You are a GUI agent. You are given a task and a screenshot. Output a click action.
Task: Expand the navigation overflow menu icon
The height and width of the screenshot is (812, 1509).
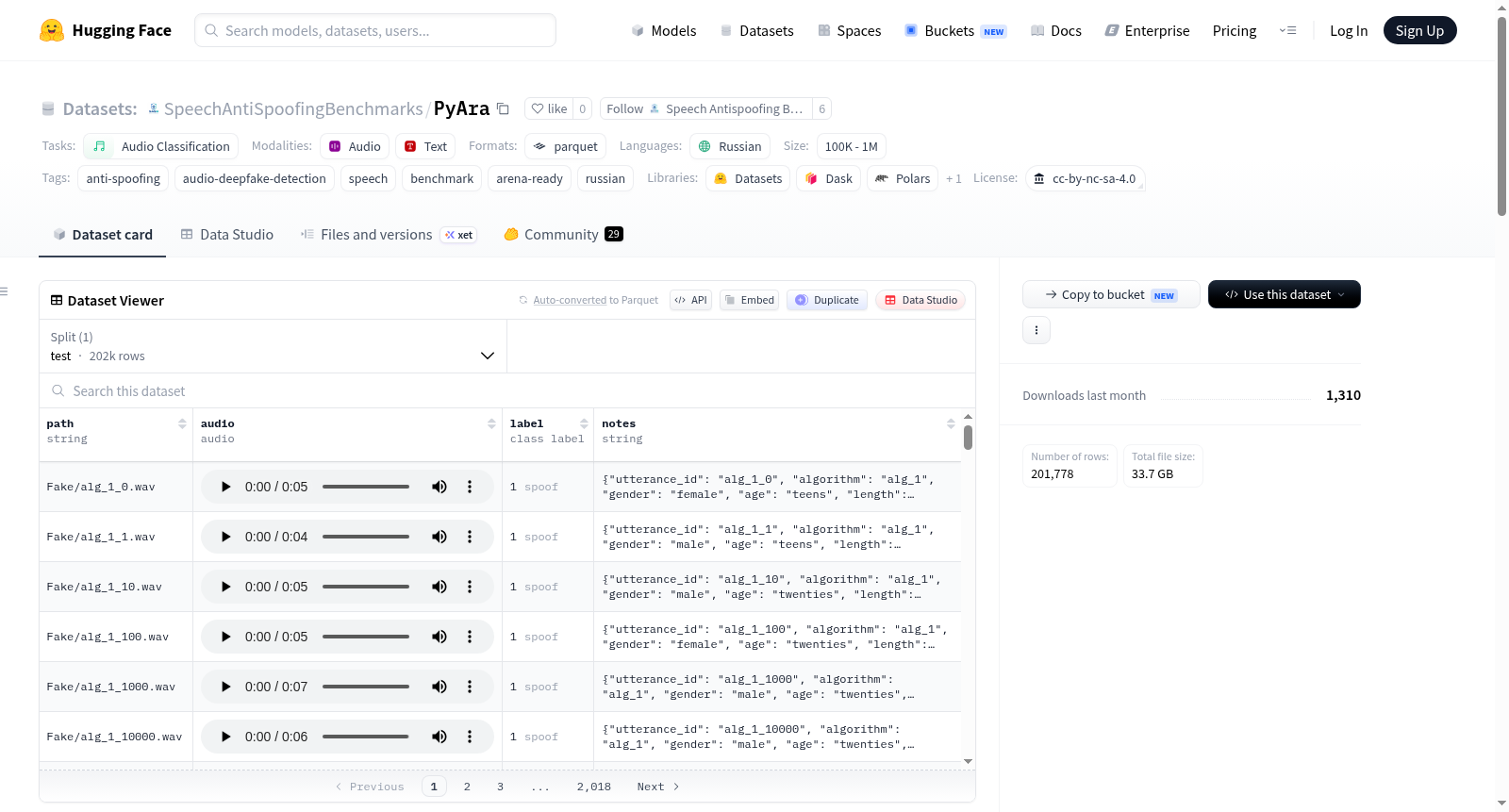(1287, 31)
